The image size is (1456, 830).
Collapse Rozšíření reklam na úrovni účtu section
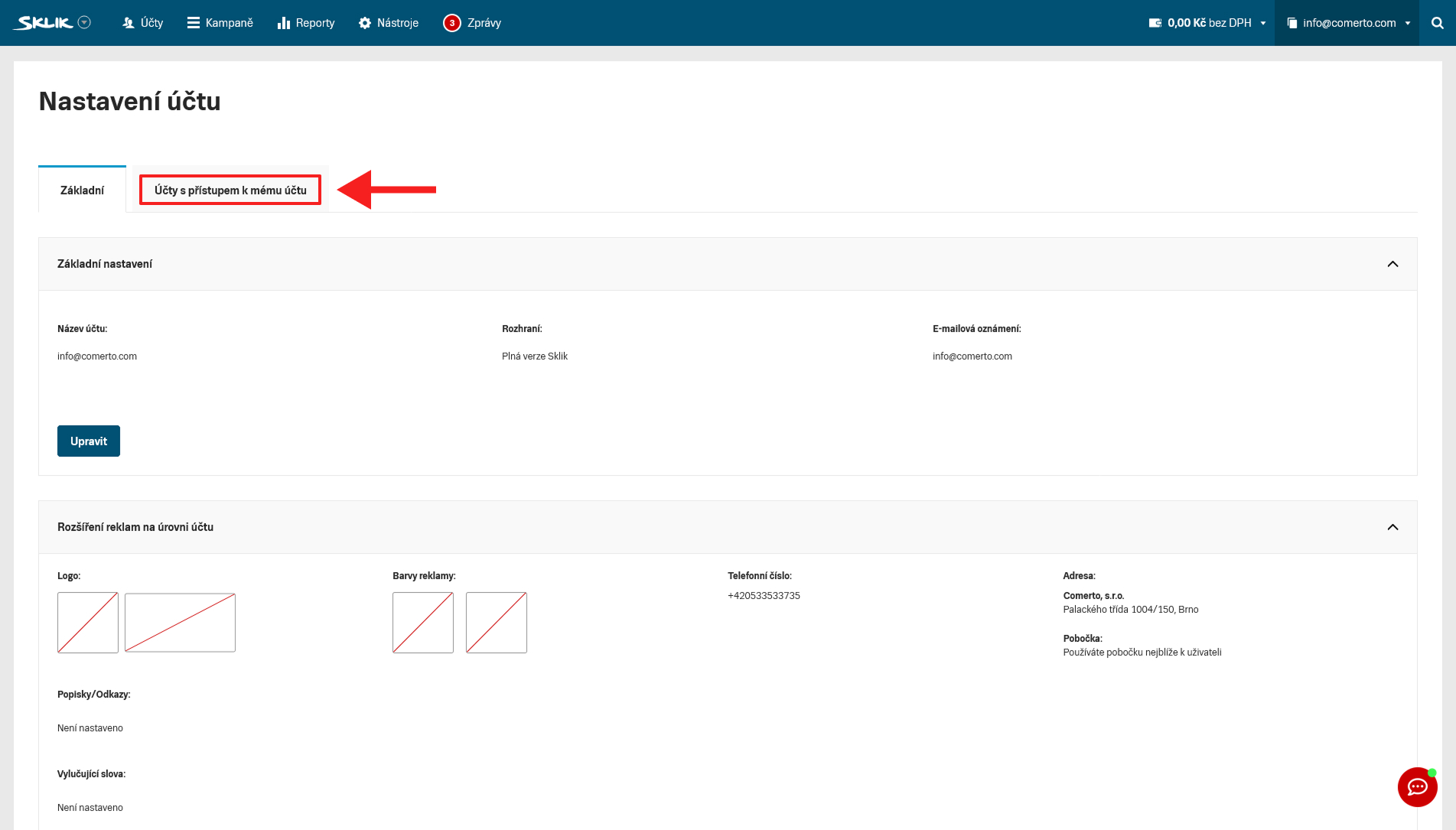tap(1392, 527)
